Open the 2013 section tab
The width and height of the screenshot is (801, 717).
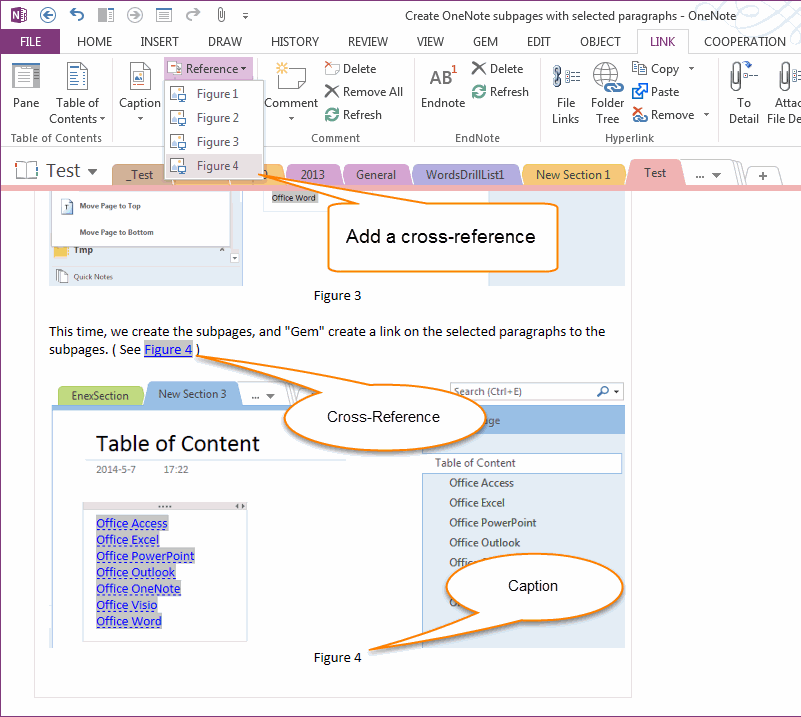[313, 175]
